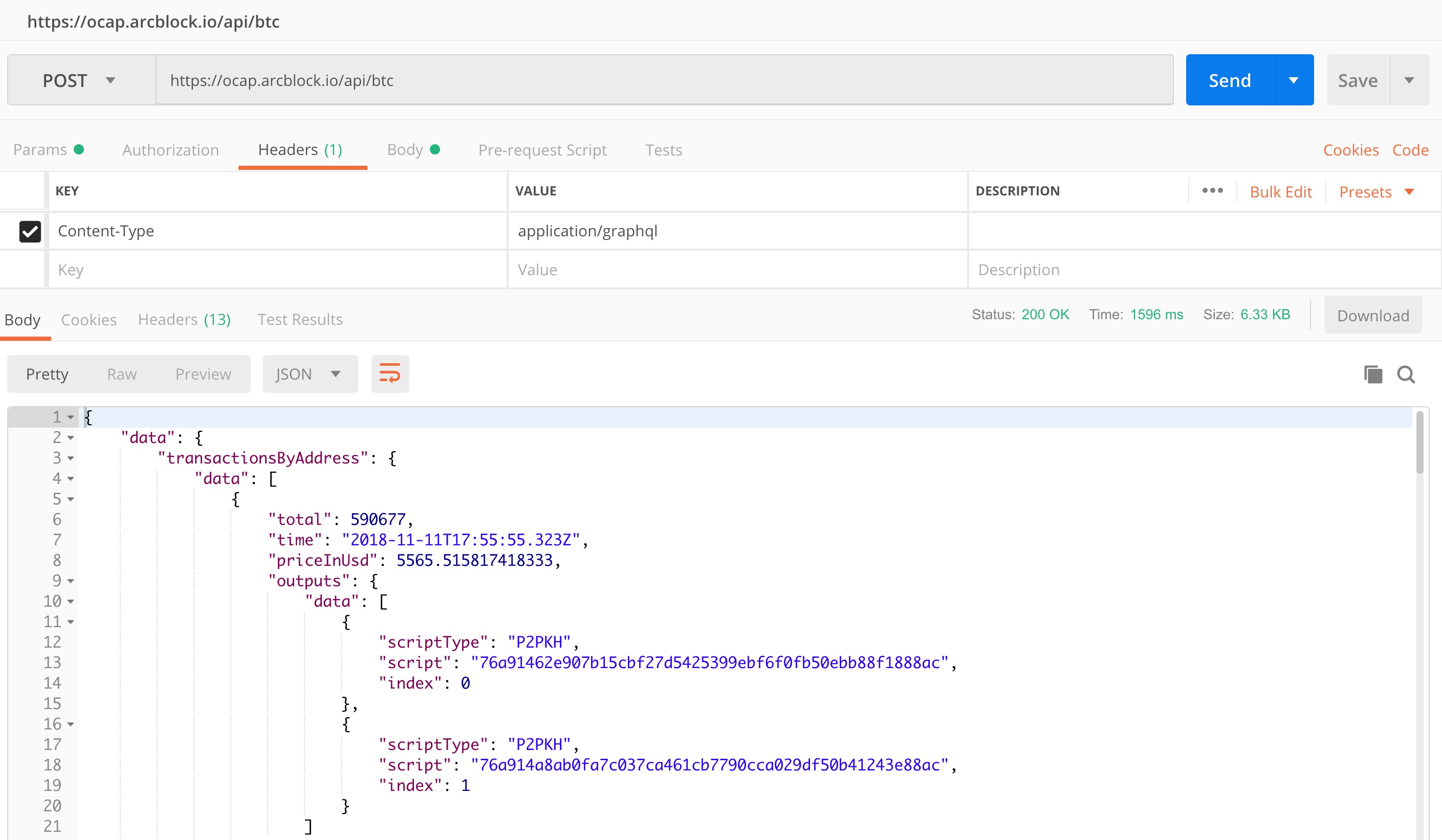The image size is (1442, 840).
Task: Open the POST method dropdown
Action: (81, 80)
